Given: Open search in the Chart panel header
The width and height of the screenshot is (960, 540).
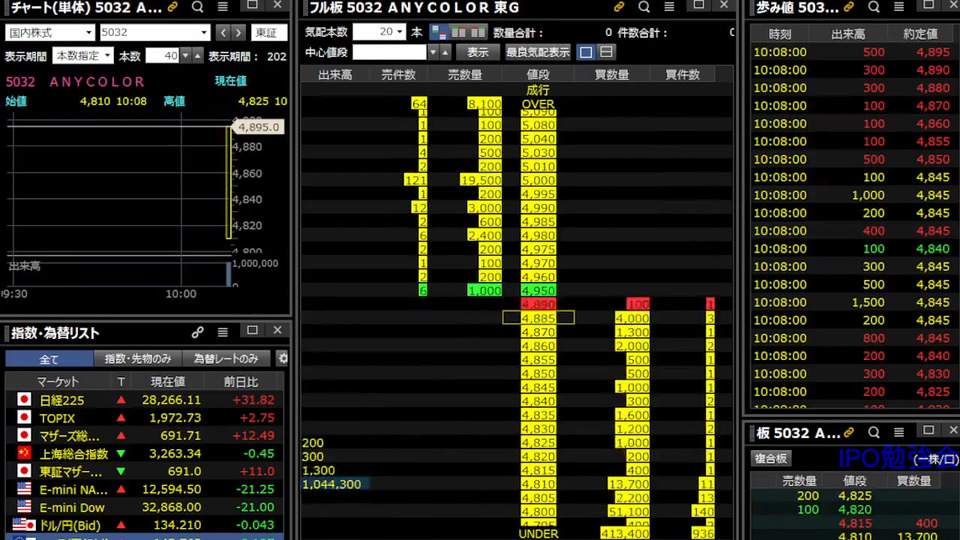Looking at the screenshot, I should coord(197,7).
